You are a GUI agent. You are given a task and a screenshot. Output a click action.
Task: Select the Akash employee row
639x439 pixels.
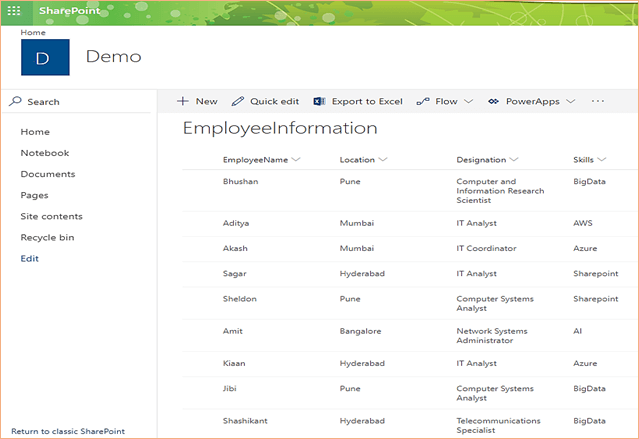point(410,249)
